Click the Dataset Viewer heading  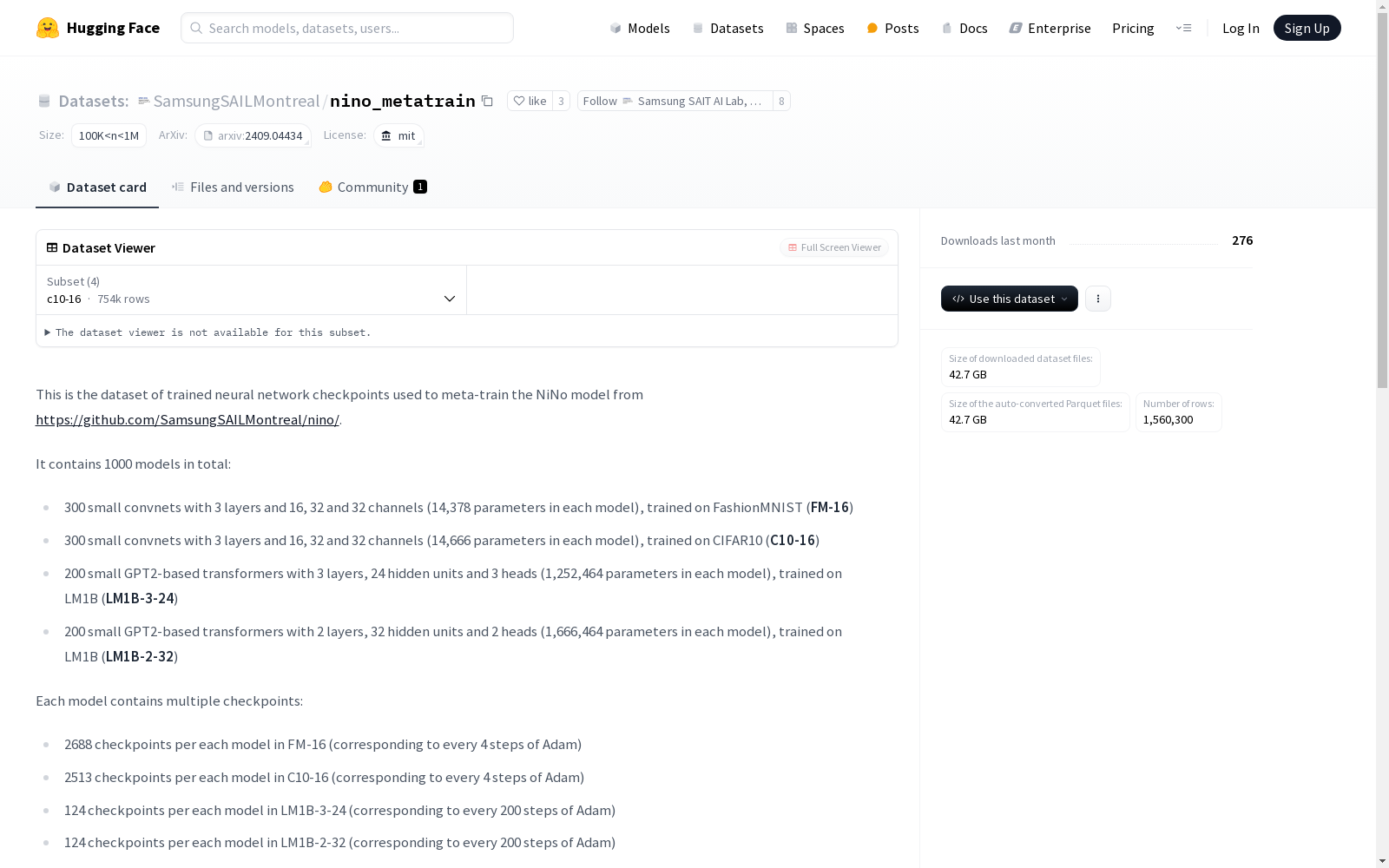pyautogui.click(x=109, y=247)
